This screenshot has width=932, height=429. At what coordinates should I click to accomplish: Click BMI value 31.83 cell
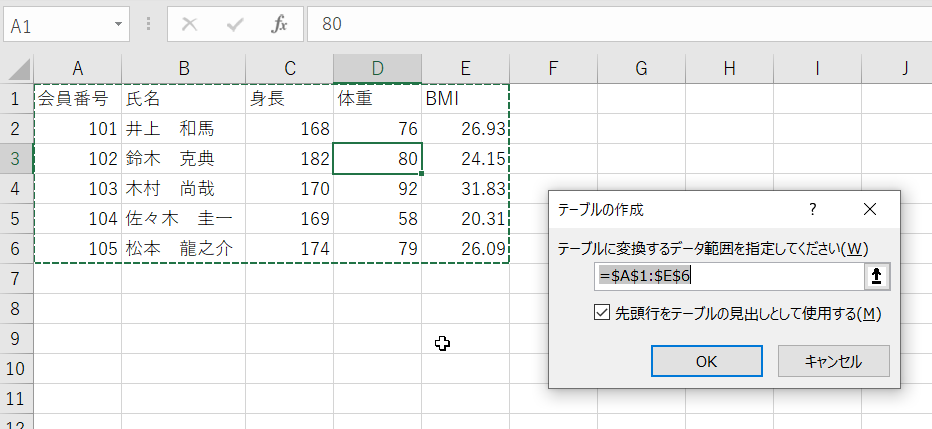tap(465, 188)
